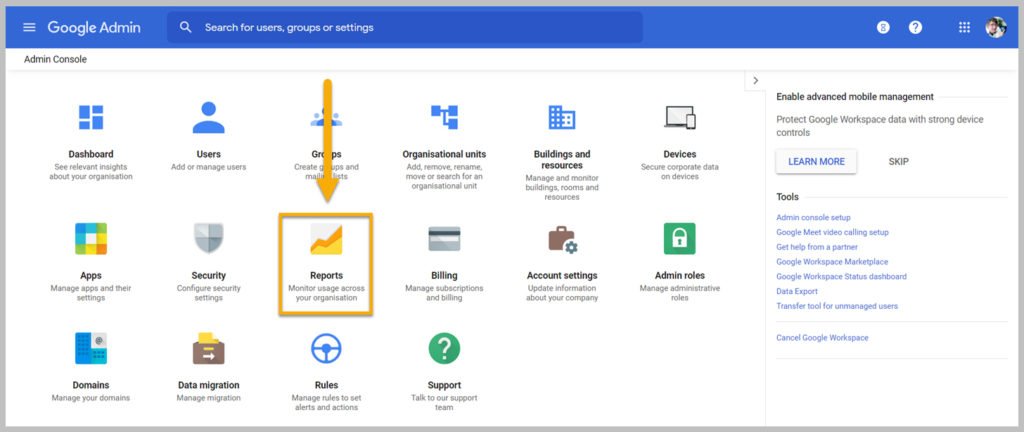Click the 'Billing' label text
Viewport: 1024px width, 432px height.
444,276
